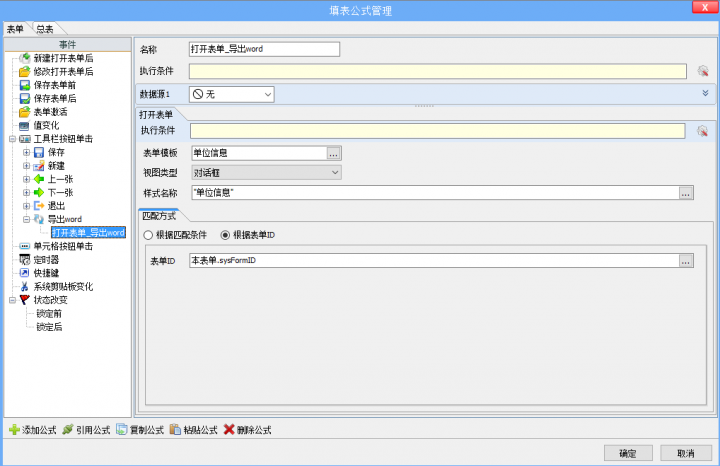
Task: Click the 样式名称 input field
Action: (435, 193)
